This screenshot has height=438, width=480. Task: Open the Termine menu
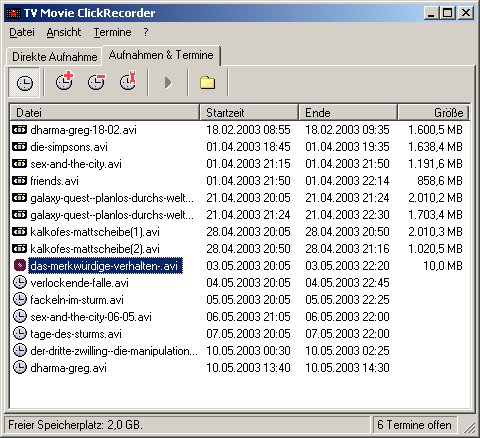point(112,32)
